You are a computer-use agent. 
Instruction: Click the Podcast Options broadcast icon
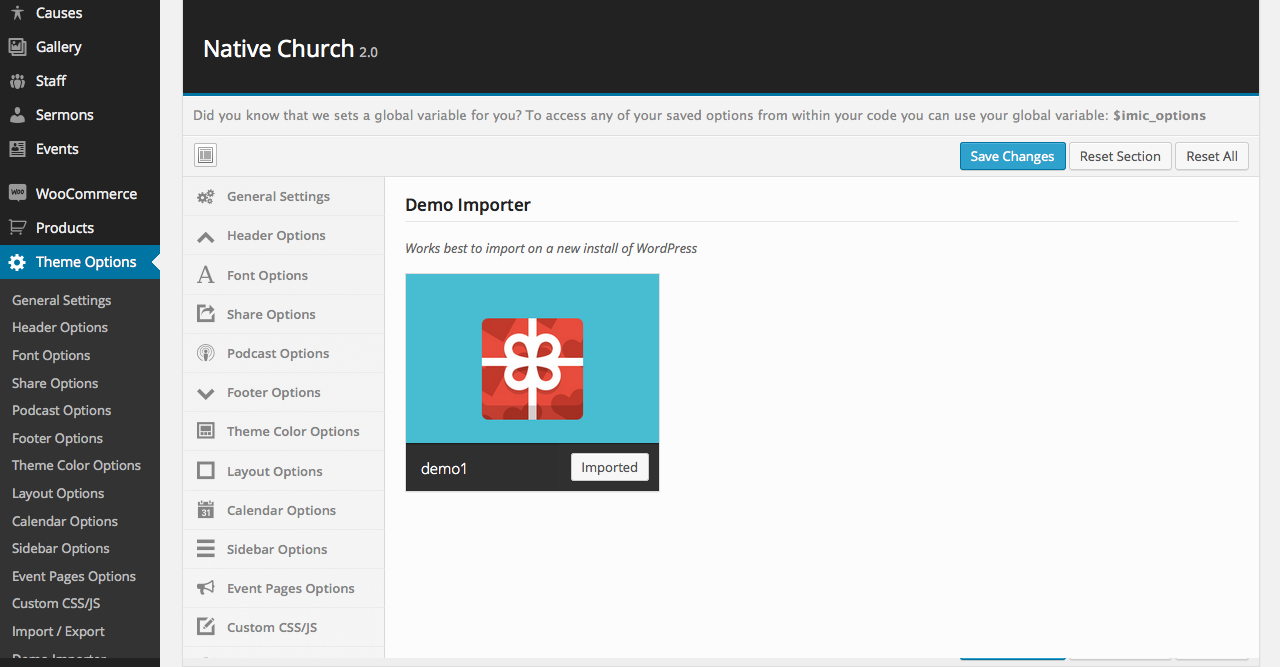coord(206,353)
